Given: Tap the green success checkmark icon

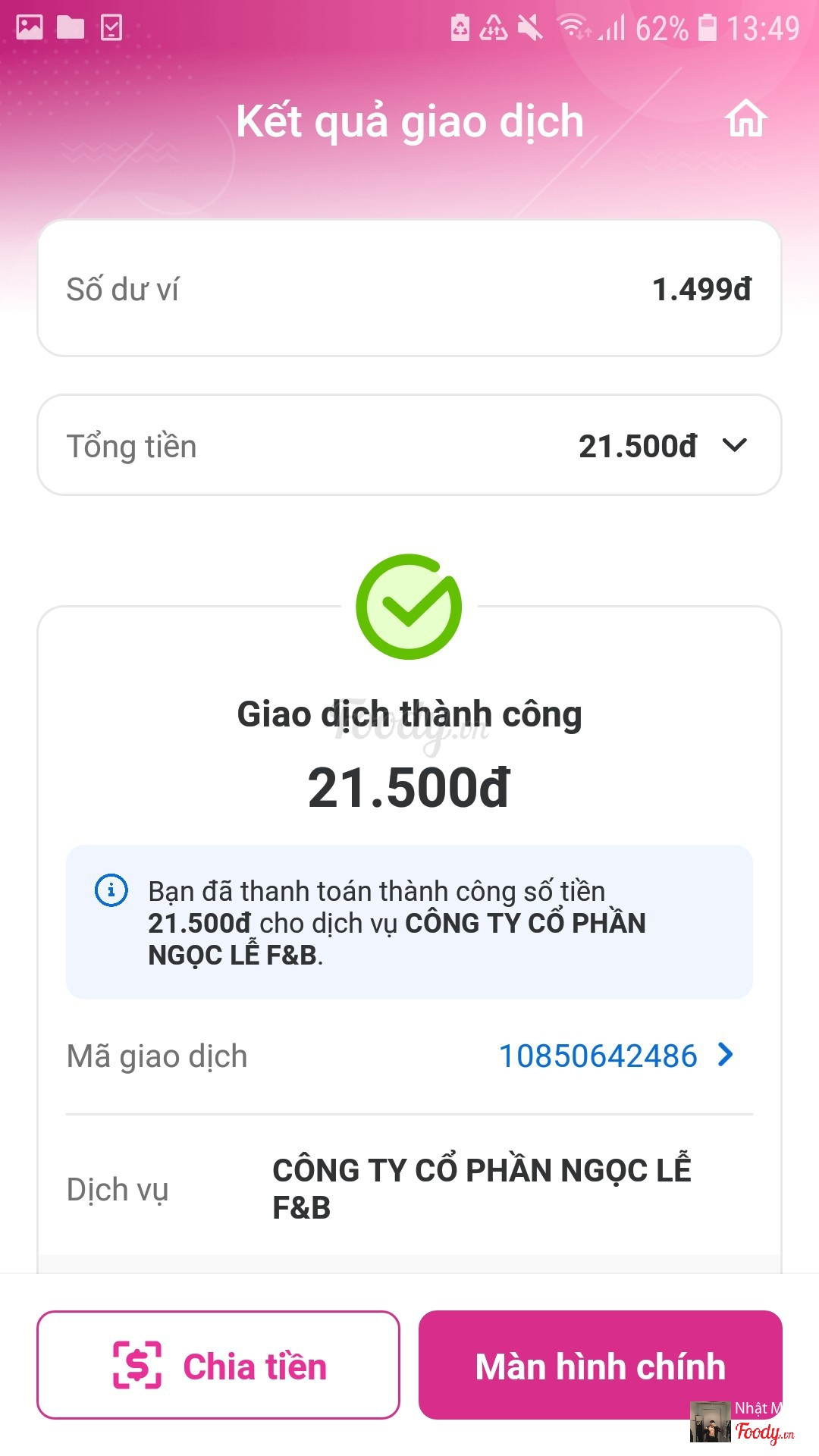Looking at the screenshot, I should pyautogui.click(x=409, y=607).
